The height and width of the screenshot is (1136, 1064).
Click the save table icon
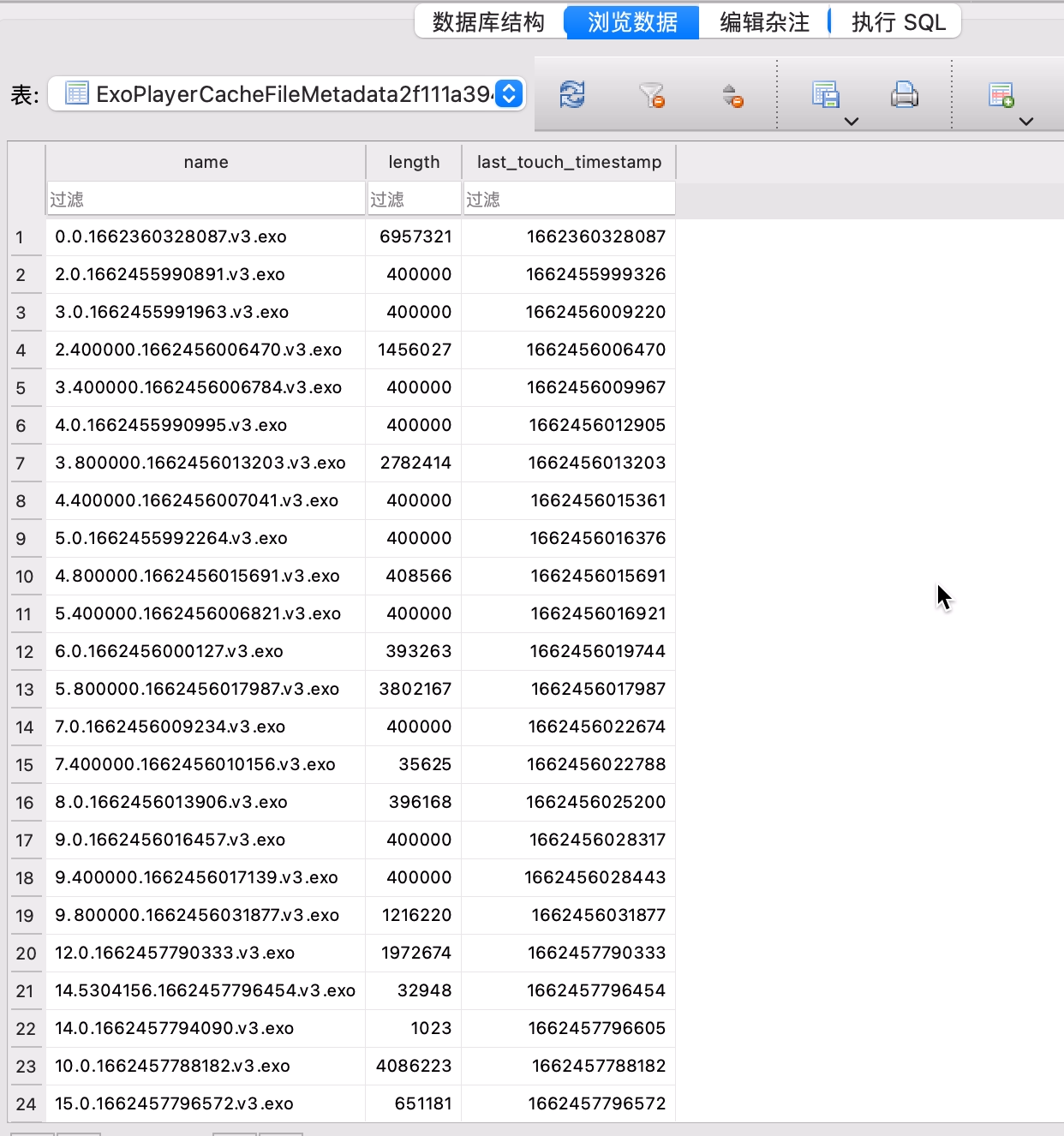coord(825,94)
